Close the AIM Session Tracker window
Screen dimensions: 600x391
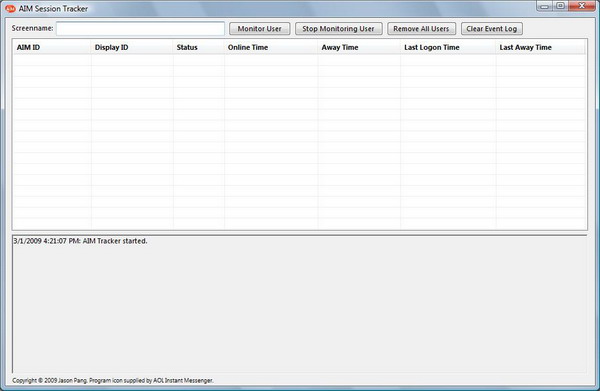coord(582,6)
